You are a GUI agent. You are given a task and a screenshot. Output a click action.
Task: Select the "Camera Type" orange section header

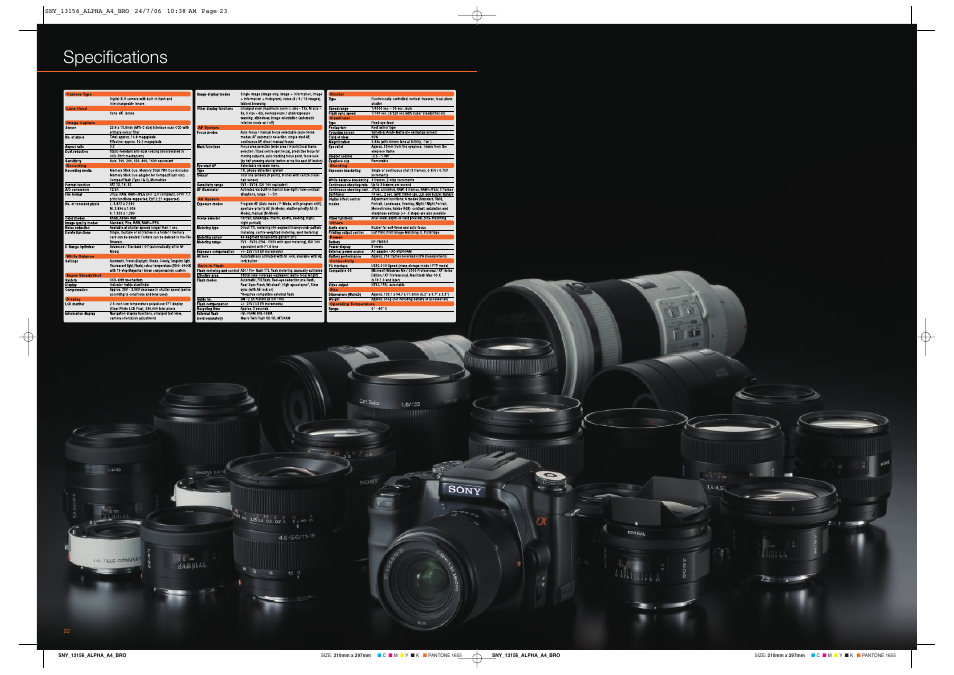coord(128,94)
